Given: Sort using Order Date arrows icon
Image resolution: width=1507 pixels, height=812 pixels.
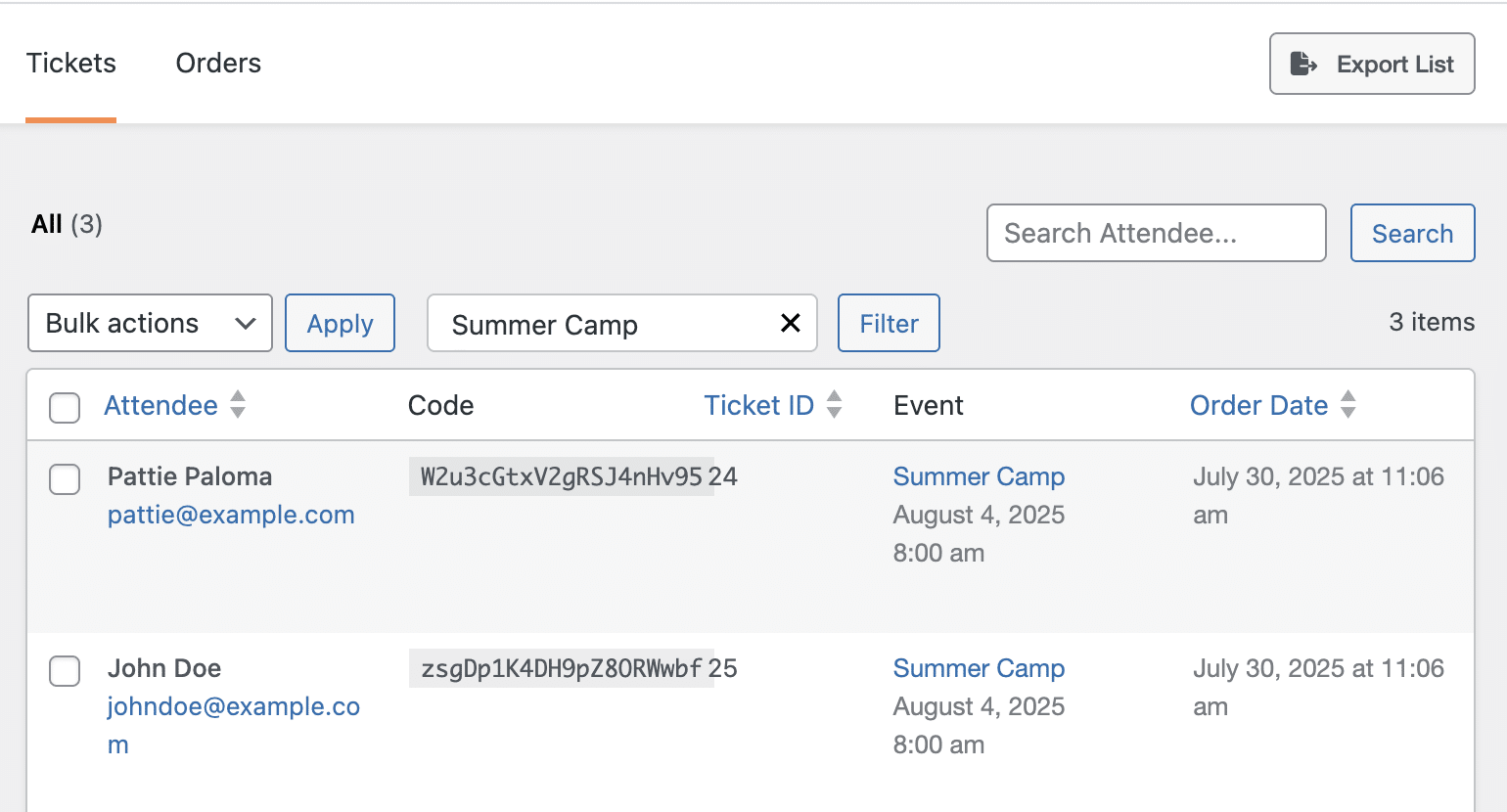Looking at the screenshot, I should (1348, 404).
